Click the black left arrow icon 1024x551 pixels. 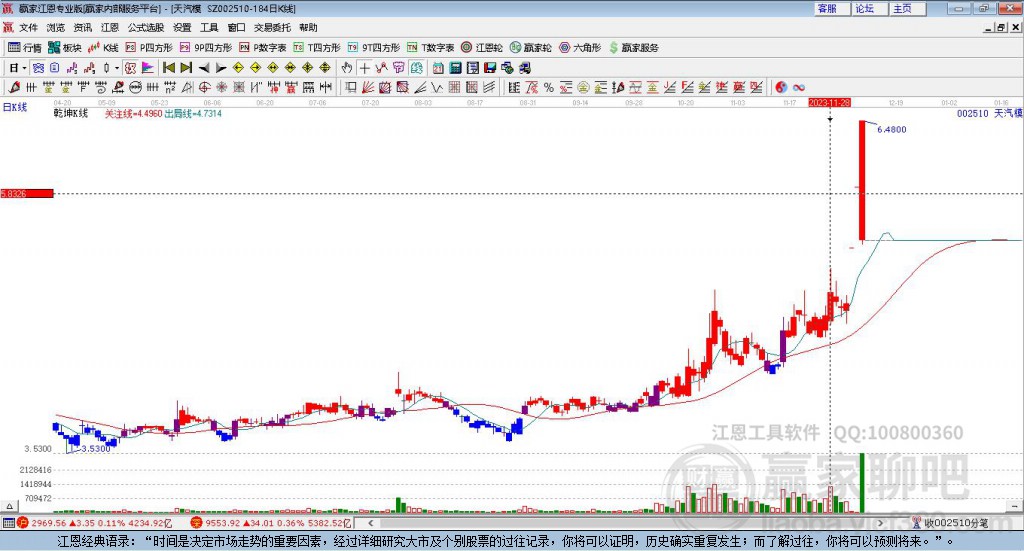(204, 68)
